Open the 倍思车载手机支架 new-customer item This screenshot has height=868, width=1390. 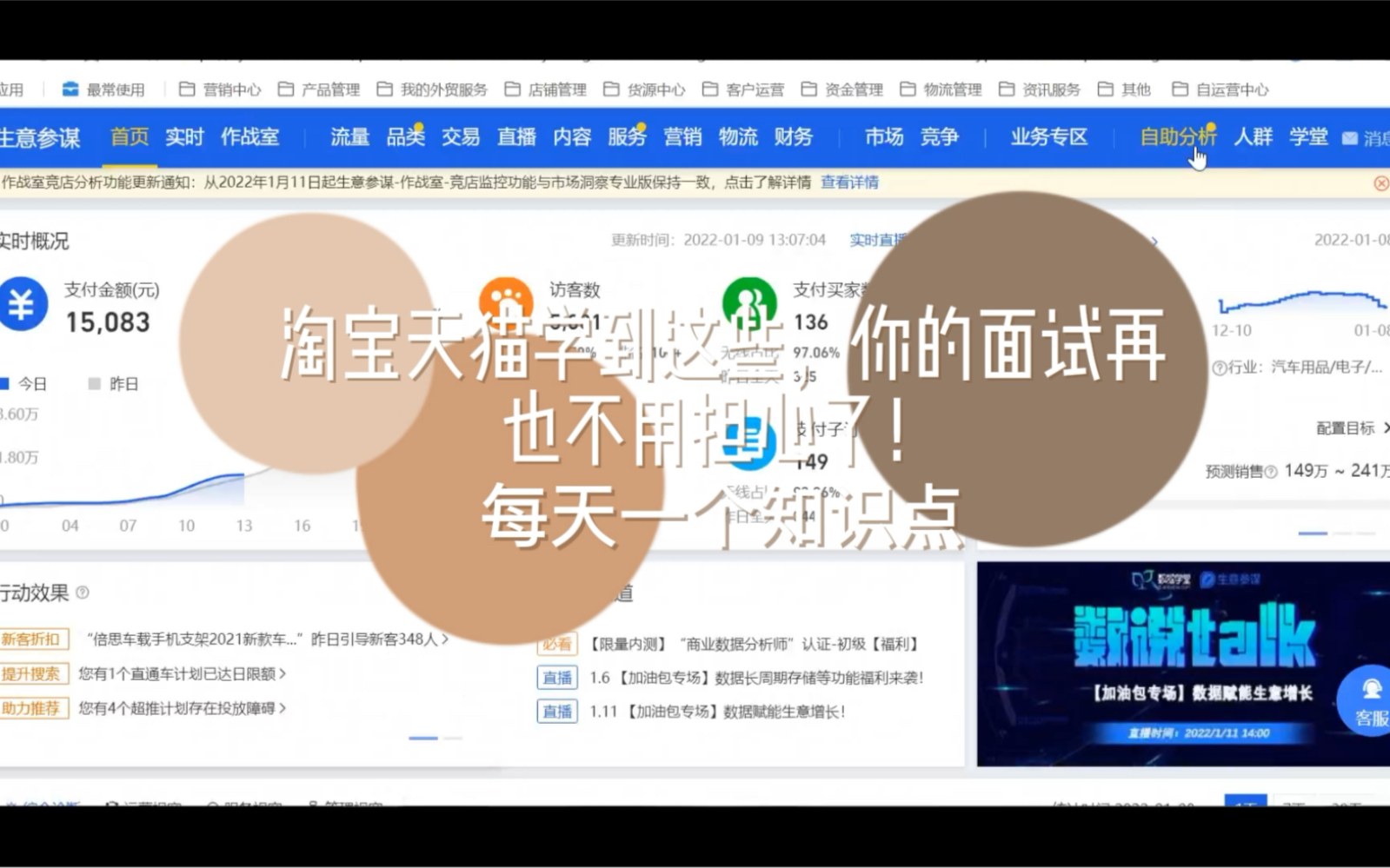point(267,639)
